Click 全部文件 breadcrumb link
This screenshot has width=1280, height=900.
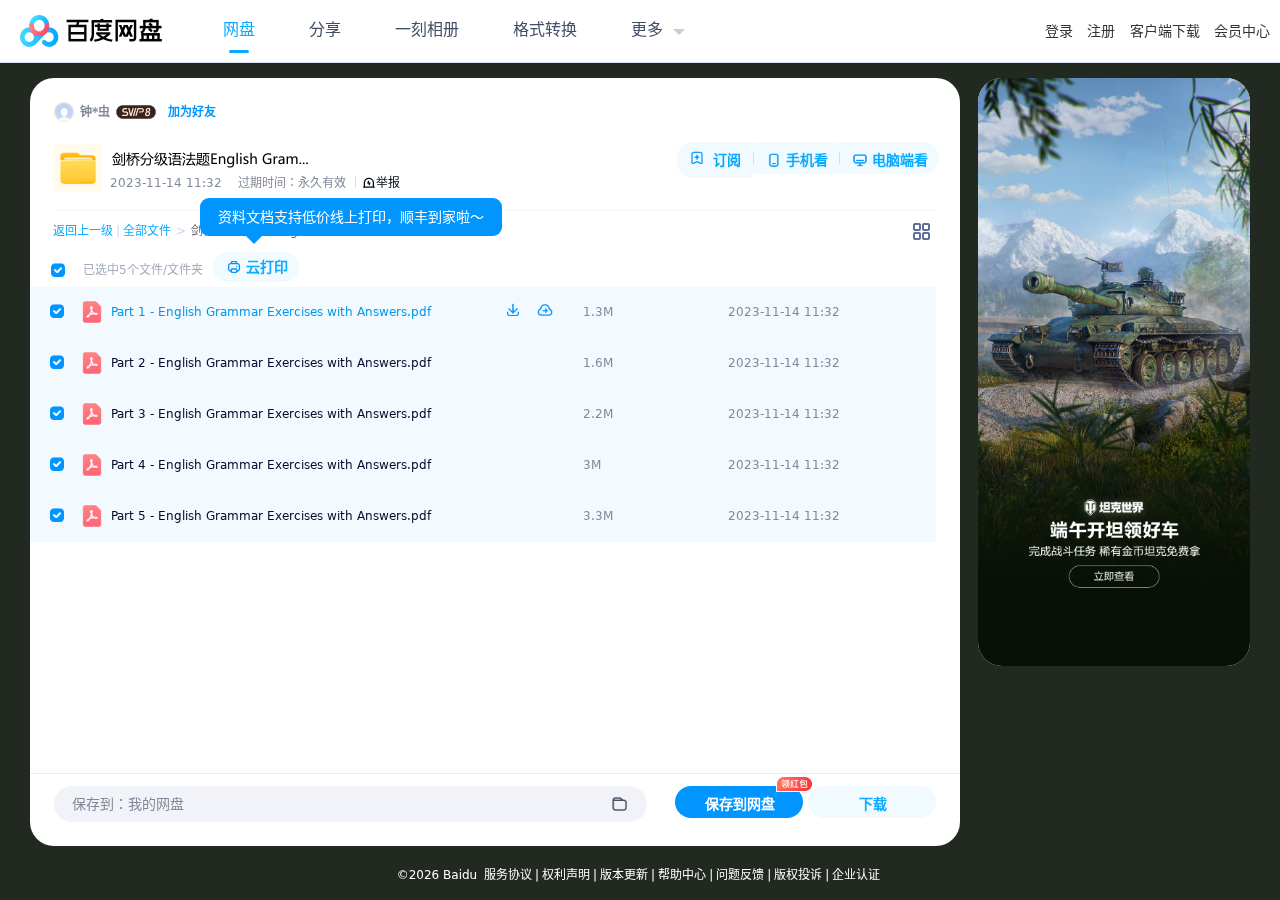pos(147,231)
